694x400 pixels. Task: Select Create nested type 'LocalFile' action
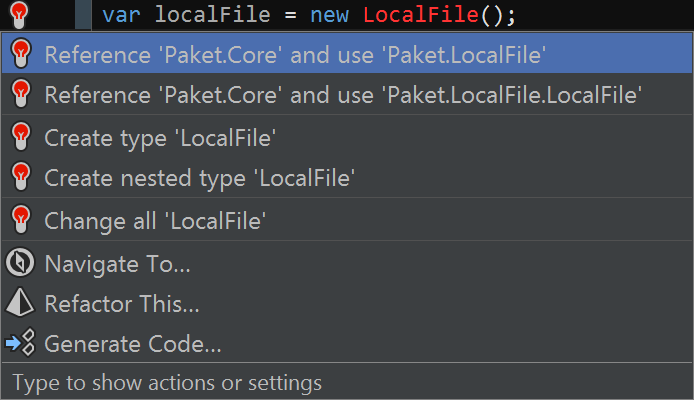(347, 177)
